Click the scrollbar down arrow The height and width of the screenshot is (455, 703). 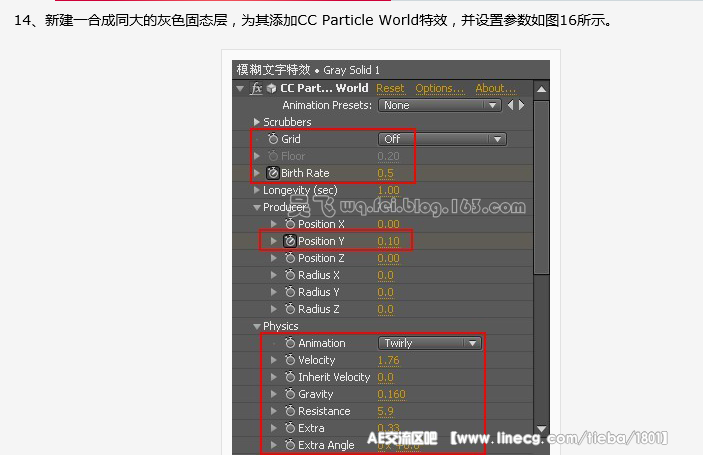[542, 429]
